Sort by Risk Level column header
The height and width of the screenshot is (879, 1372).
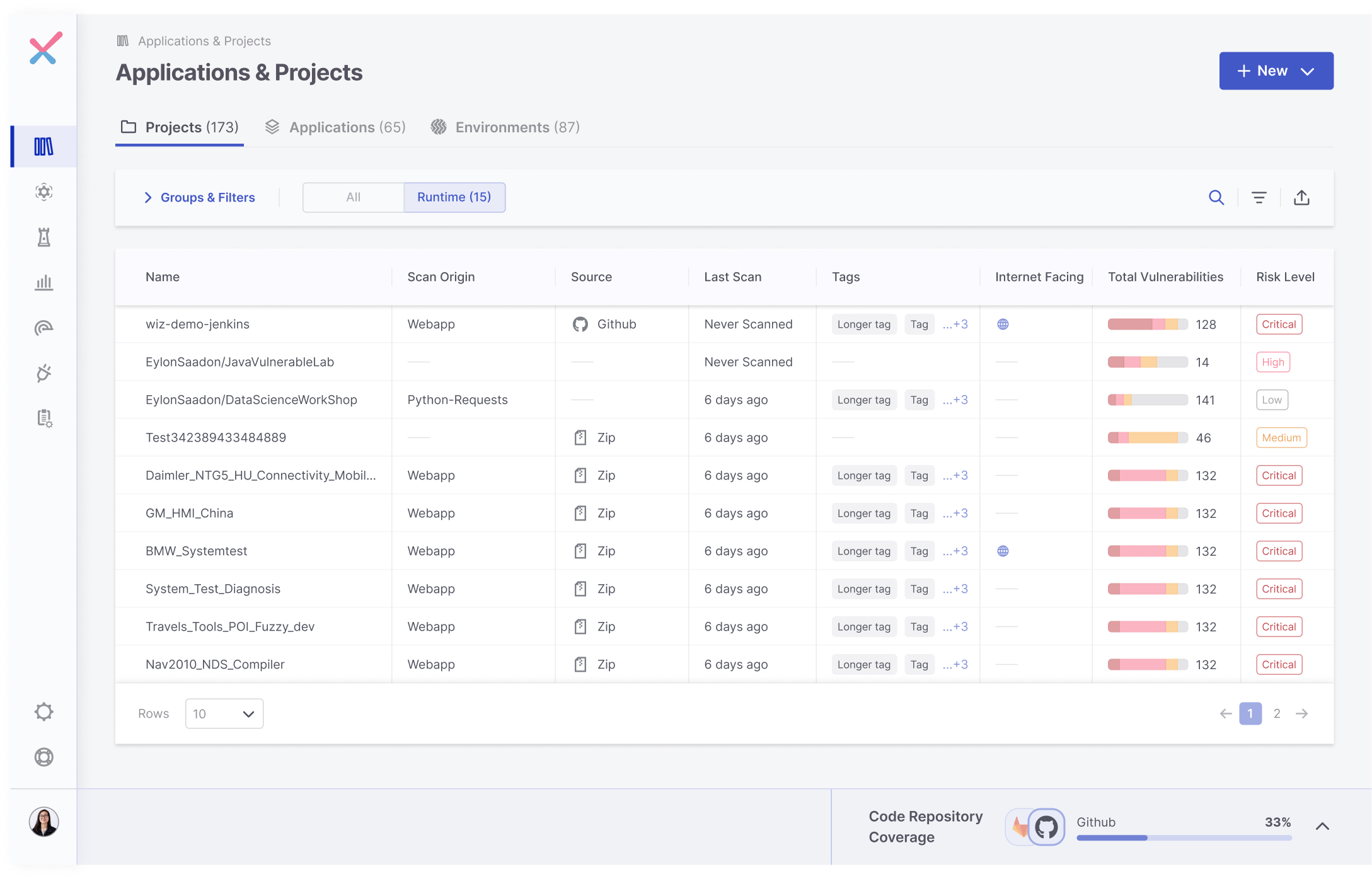[1286, 277]
